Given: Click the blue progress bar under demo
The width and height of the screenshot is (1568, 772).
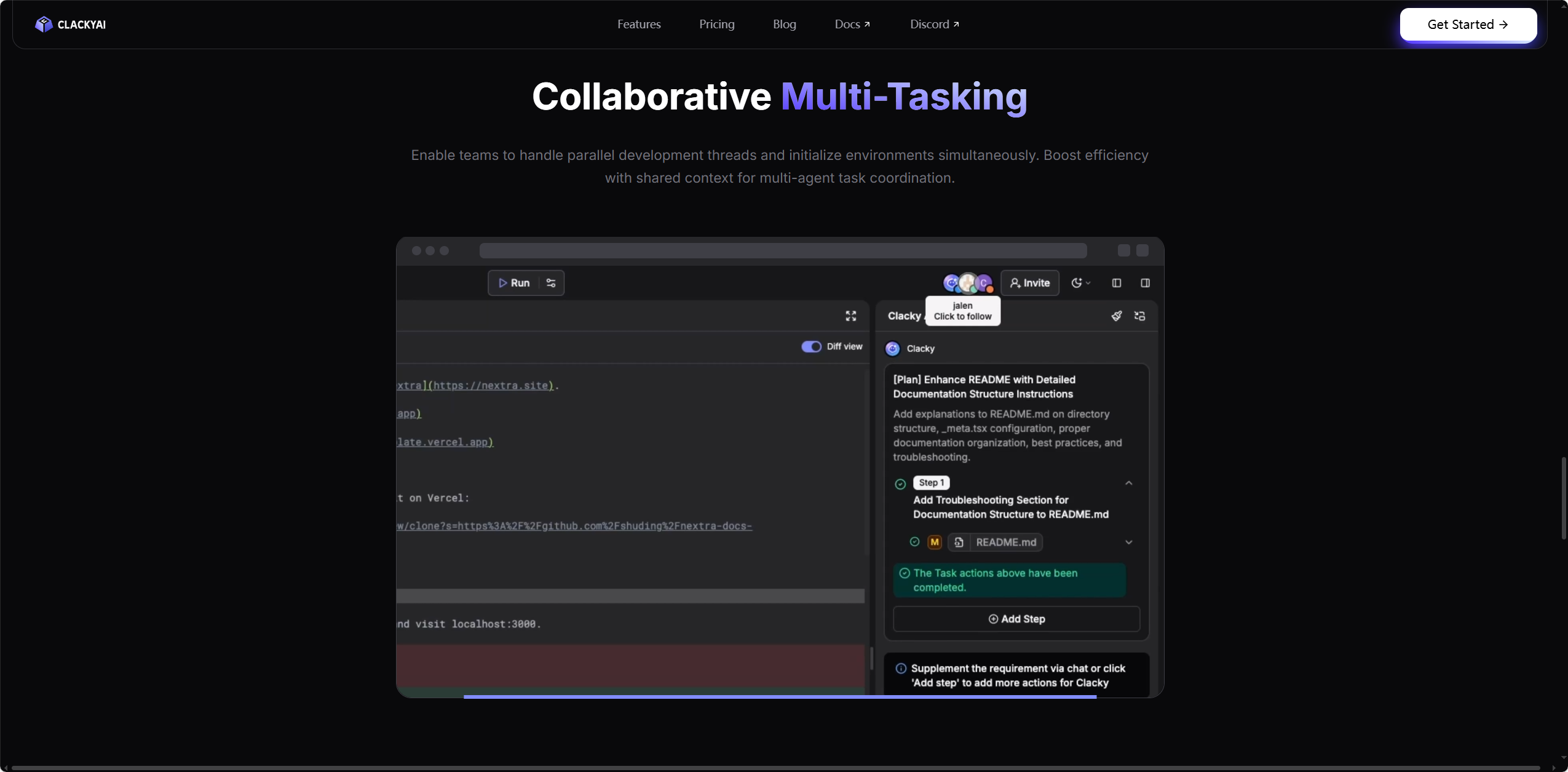Looking at the screenshot, I should [780, 696].
